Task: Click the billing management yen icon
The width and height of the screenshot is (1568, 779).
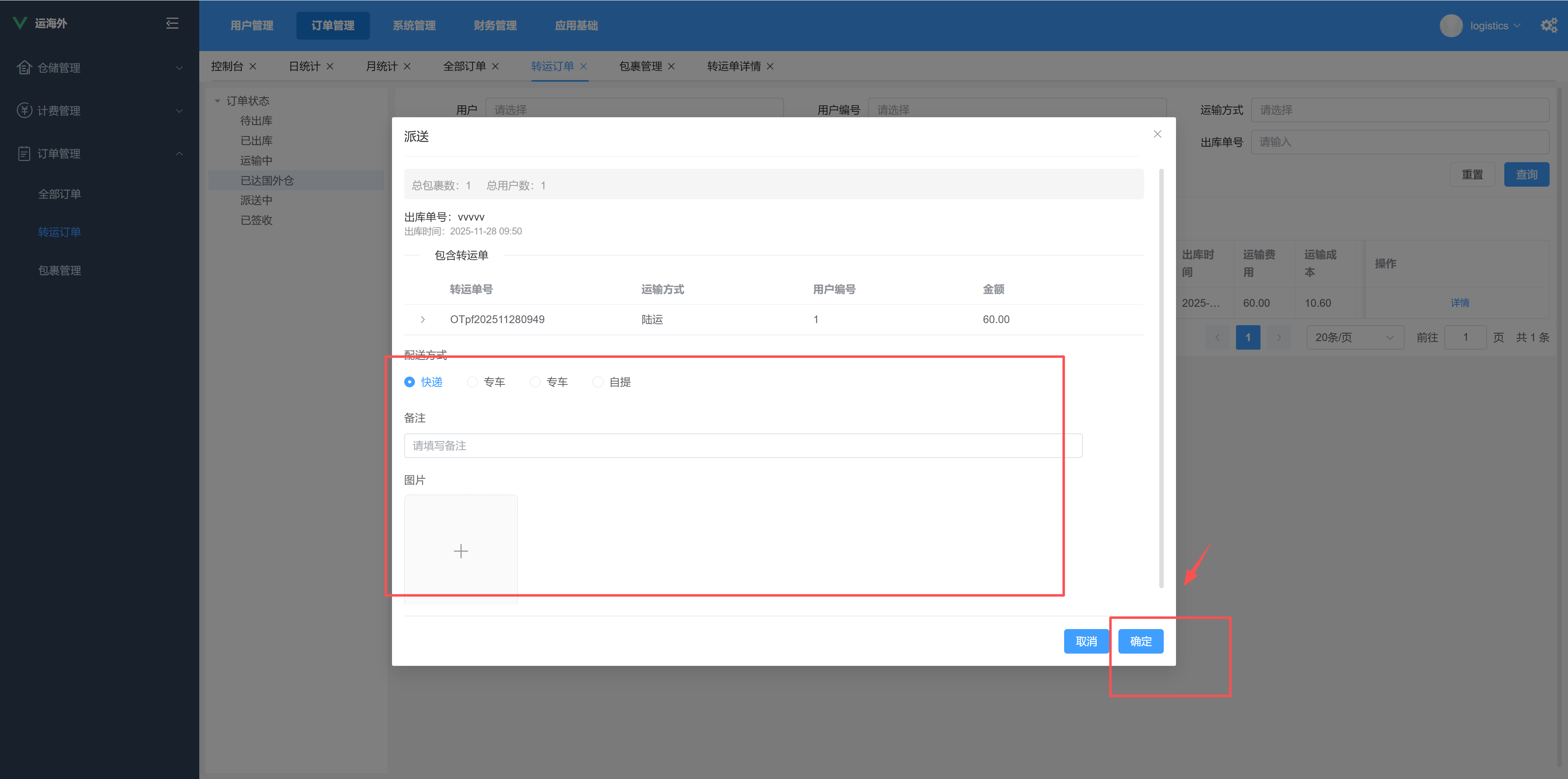Action: coord(24,110)
